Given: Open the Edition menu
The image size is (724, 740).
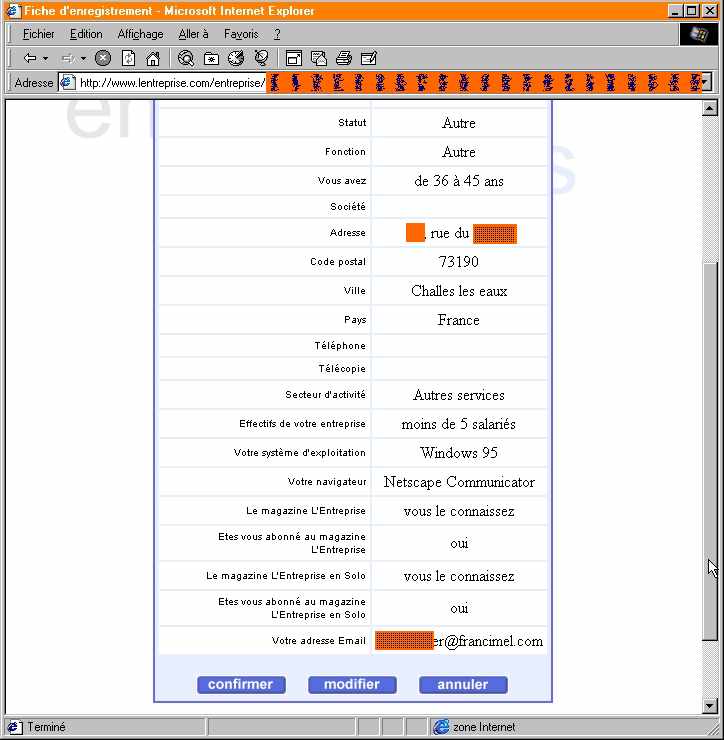Looking at the screenshot, I should coord(86,34).
